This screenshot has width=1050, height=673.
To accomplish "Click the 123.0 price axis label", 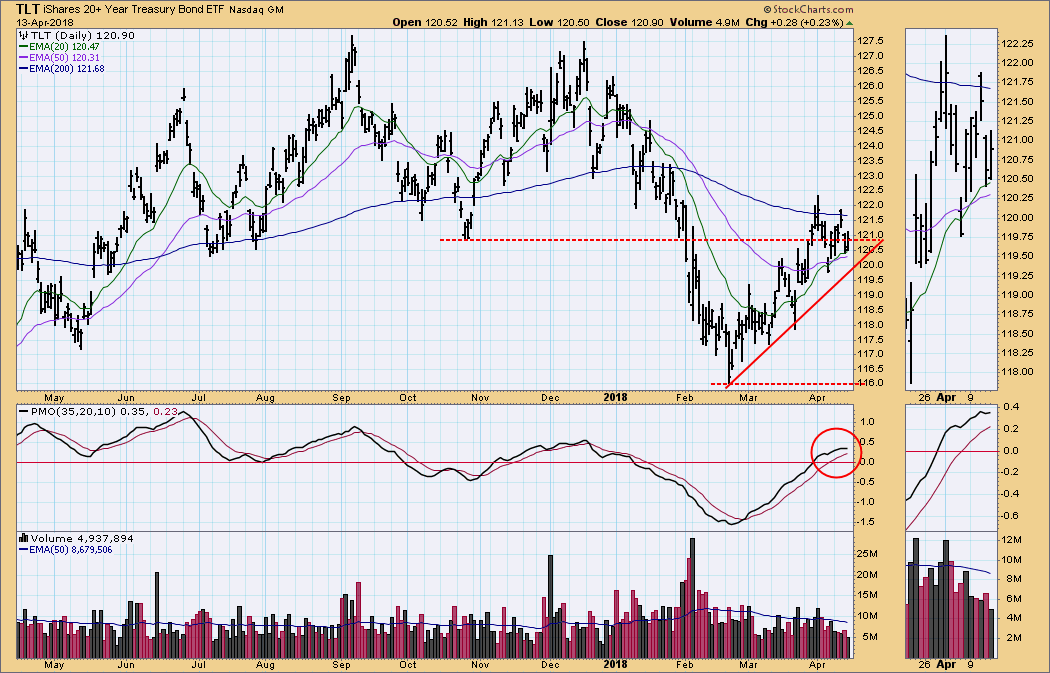I will tap(869, 175).
